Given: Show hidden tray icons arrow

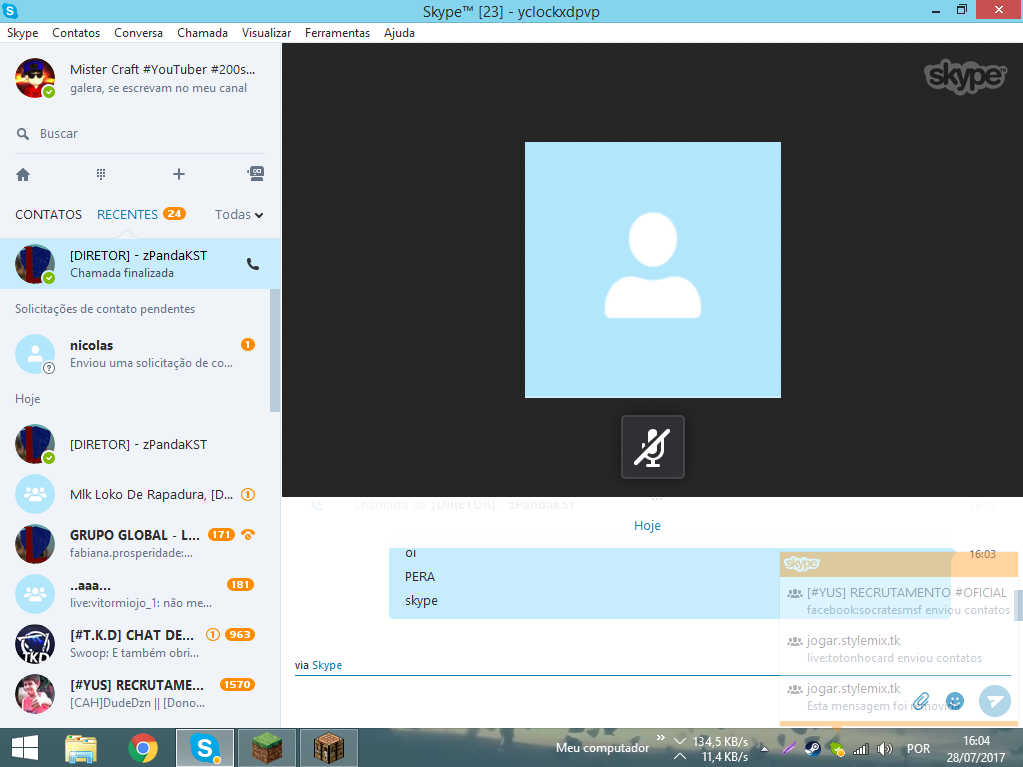Looking at the screenshot, I should tap(764, 749).
